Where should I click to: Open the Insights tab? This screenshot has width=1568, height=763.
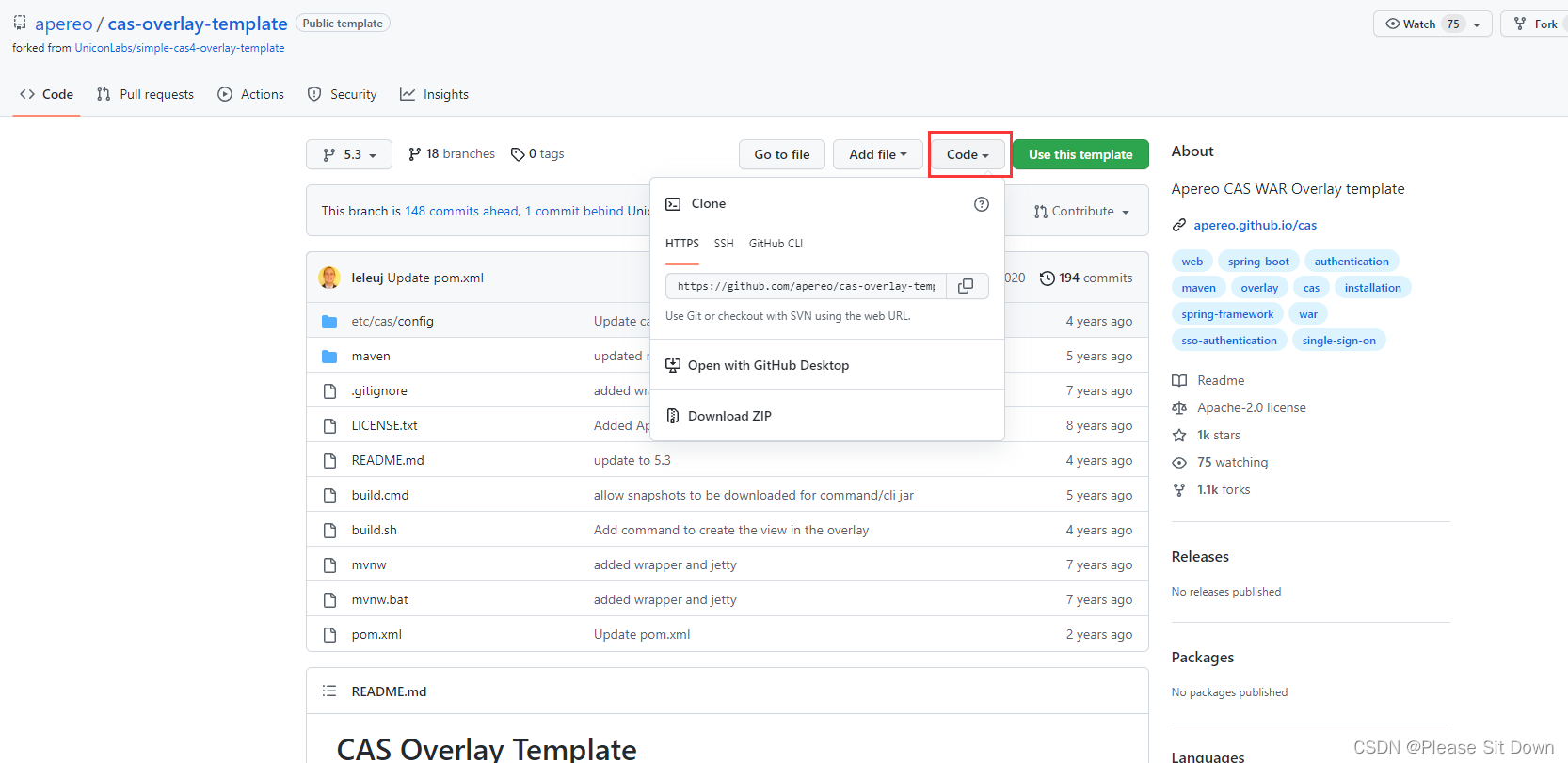[x=434, y=94]
